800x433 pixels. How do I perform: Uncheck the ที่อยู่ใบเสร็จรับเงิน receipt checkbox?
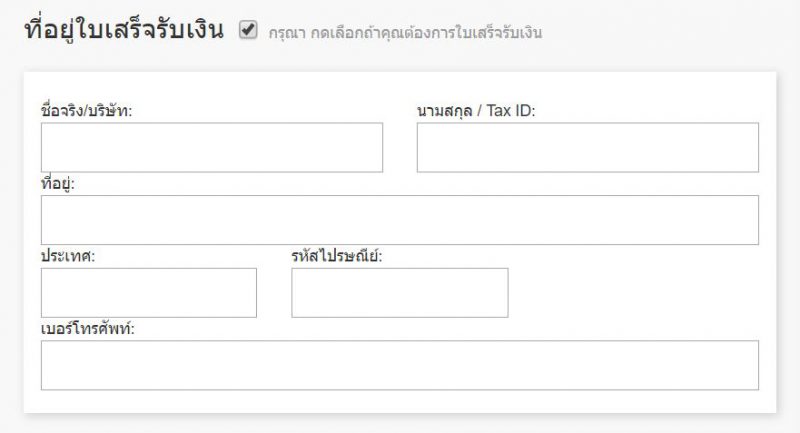point(248,31)
